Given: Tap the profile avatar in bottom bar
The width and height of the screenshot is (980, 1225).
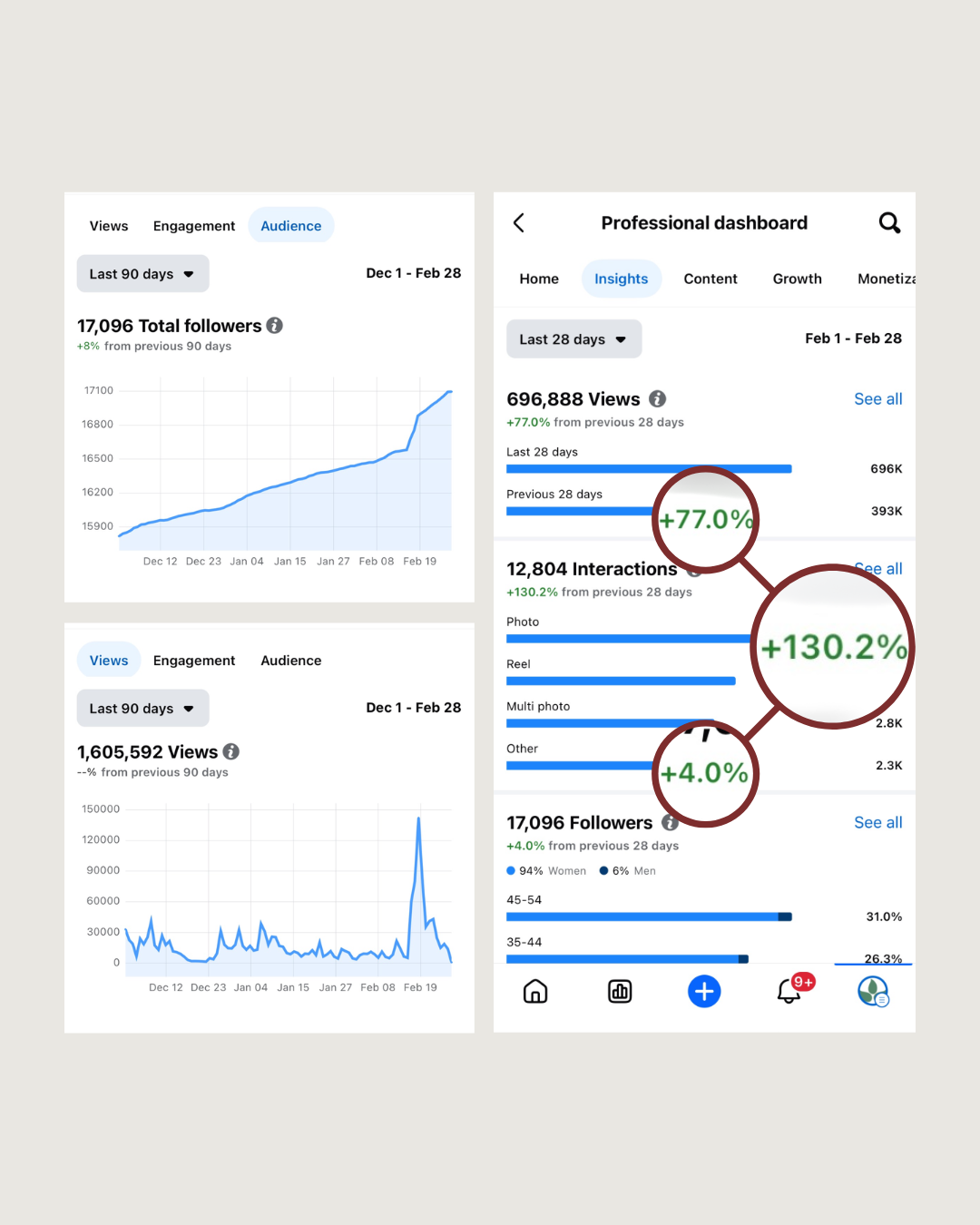Looking at the screenshot, I should (x=872, y=992).
